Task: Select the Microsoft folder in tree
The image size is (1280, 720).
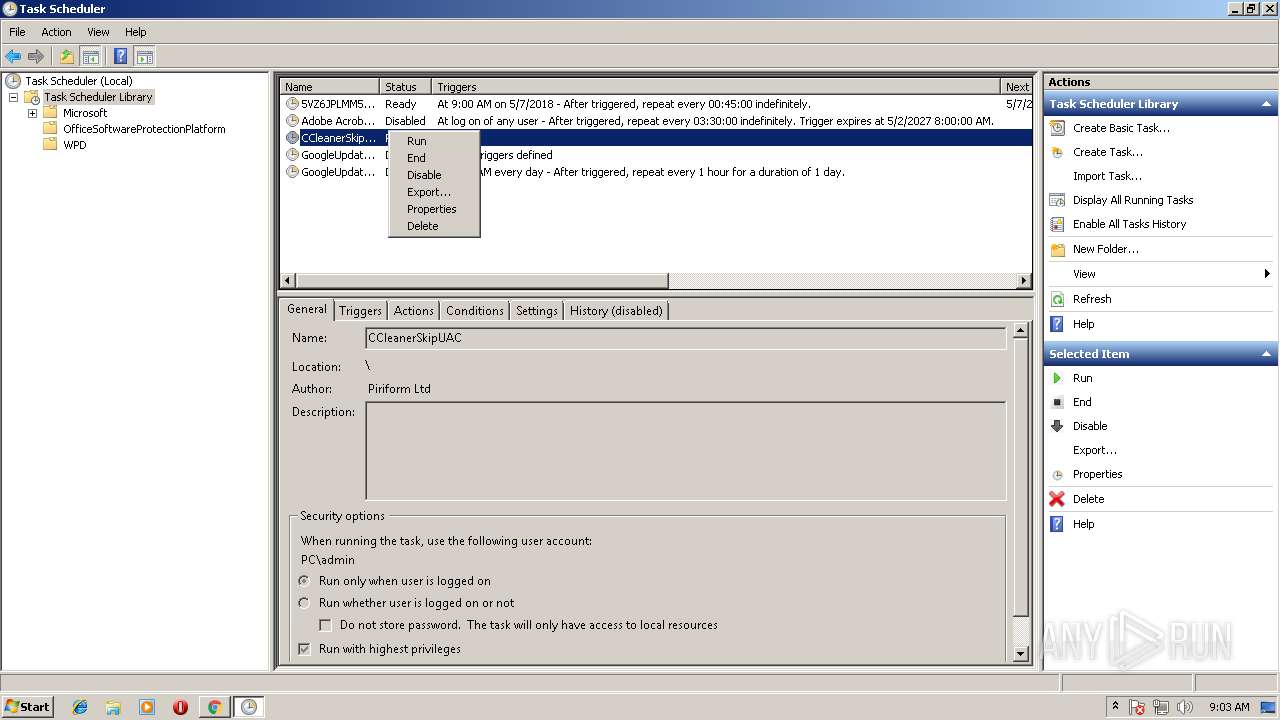Action: (85, 113)
